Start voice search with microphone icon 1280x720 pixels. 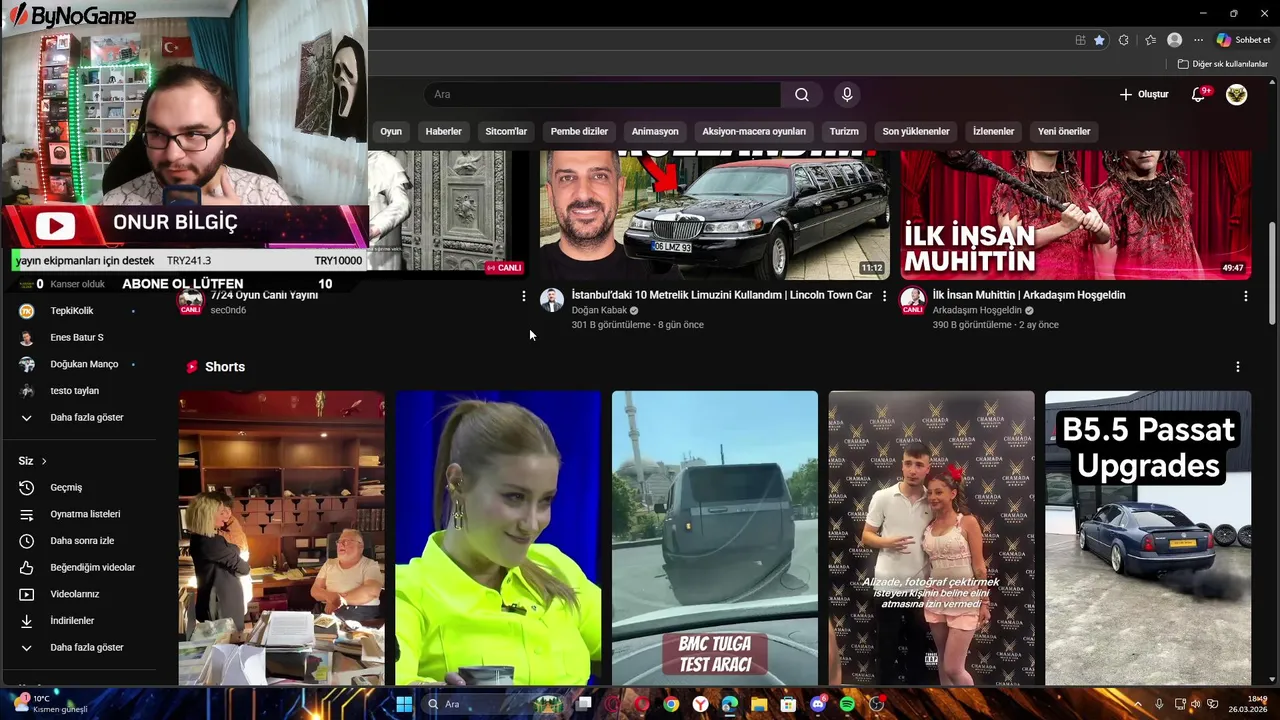[847, 95]
